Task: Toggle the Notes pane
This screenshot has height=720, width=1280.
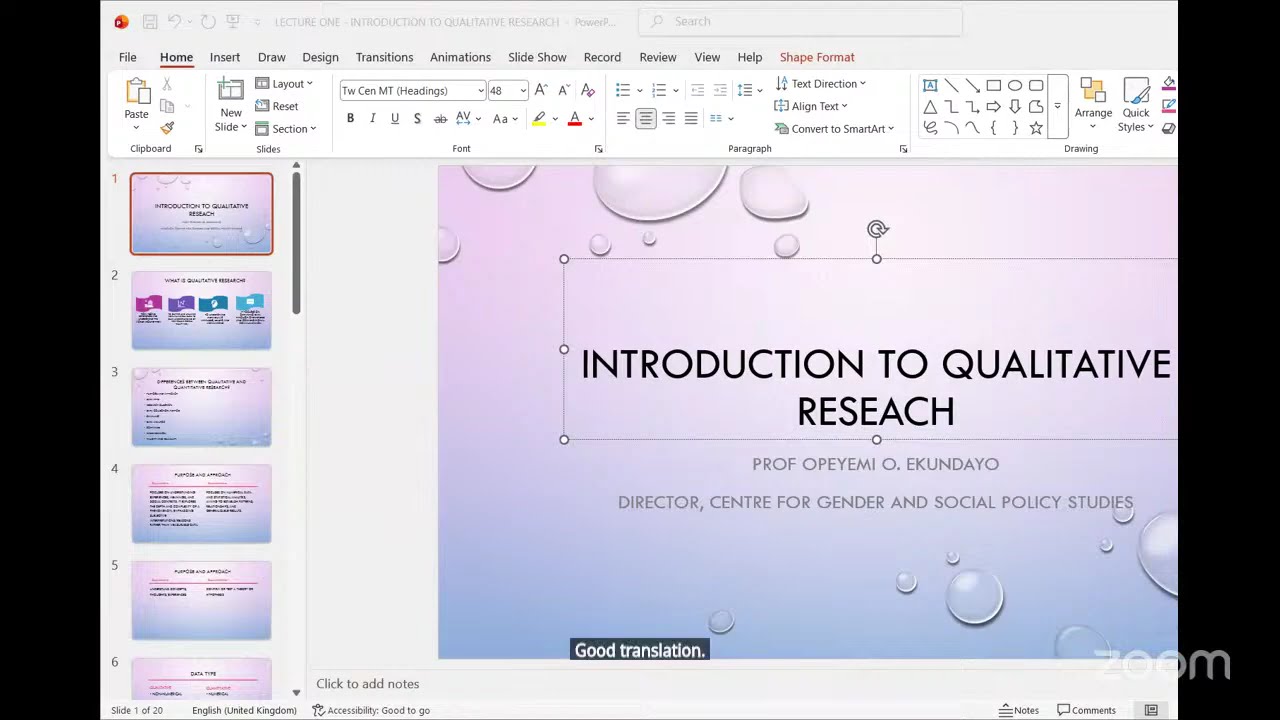Action: tap(1018, 710)
